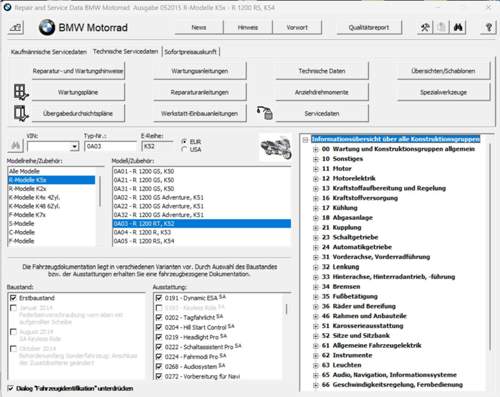
Task: Toggle 0268 Audiosystem checkbox
Action: (x=159, y=366)
